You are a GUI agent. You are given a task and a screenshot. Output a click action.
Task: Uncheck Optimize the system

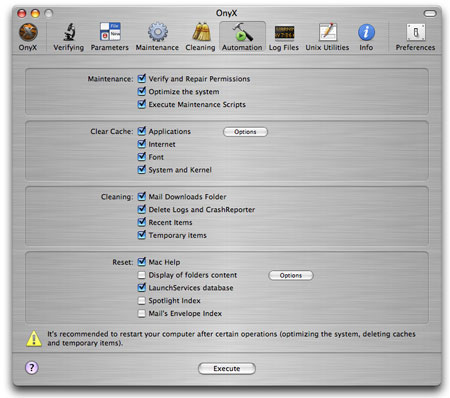pos(142,91)
